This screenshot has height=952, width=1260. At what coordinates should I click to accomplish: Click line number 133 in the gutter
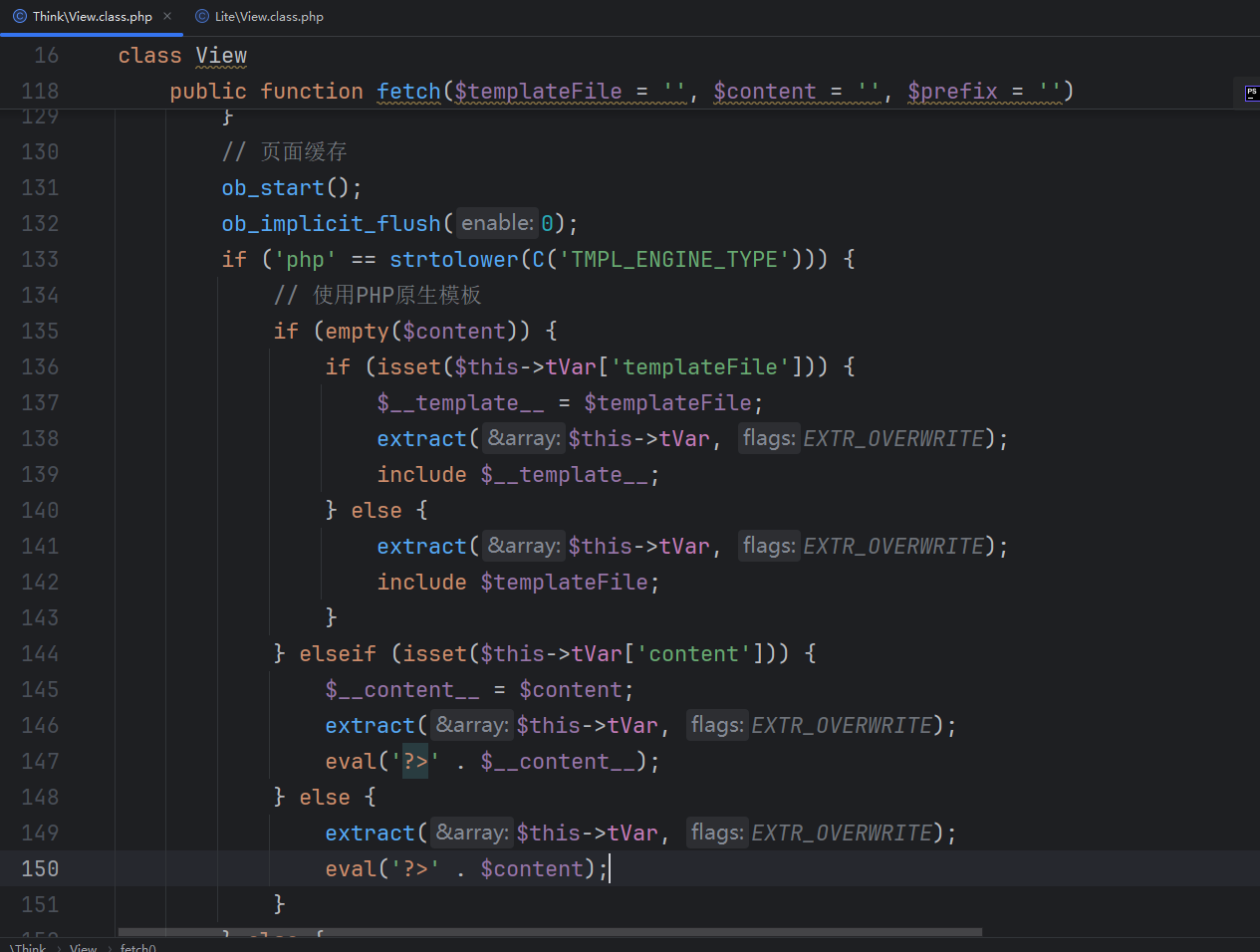40,259
